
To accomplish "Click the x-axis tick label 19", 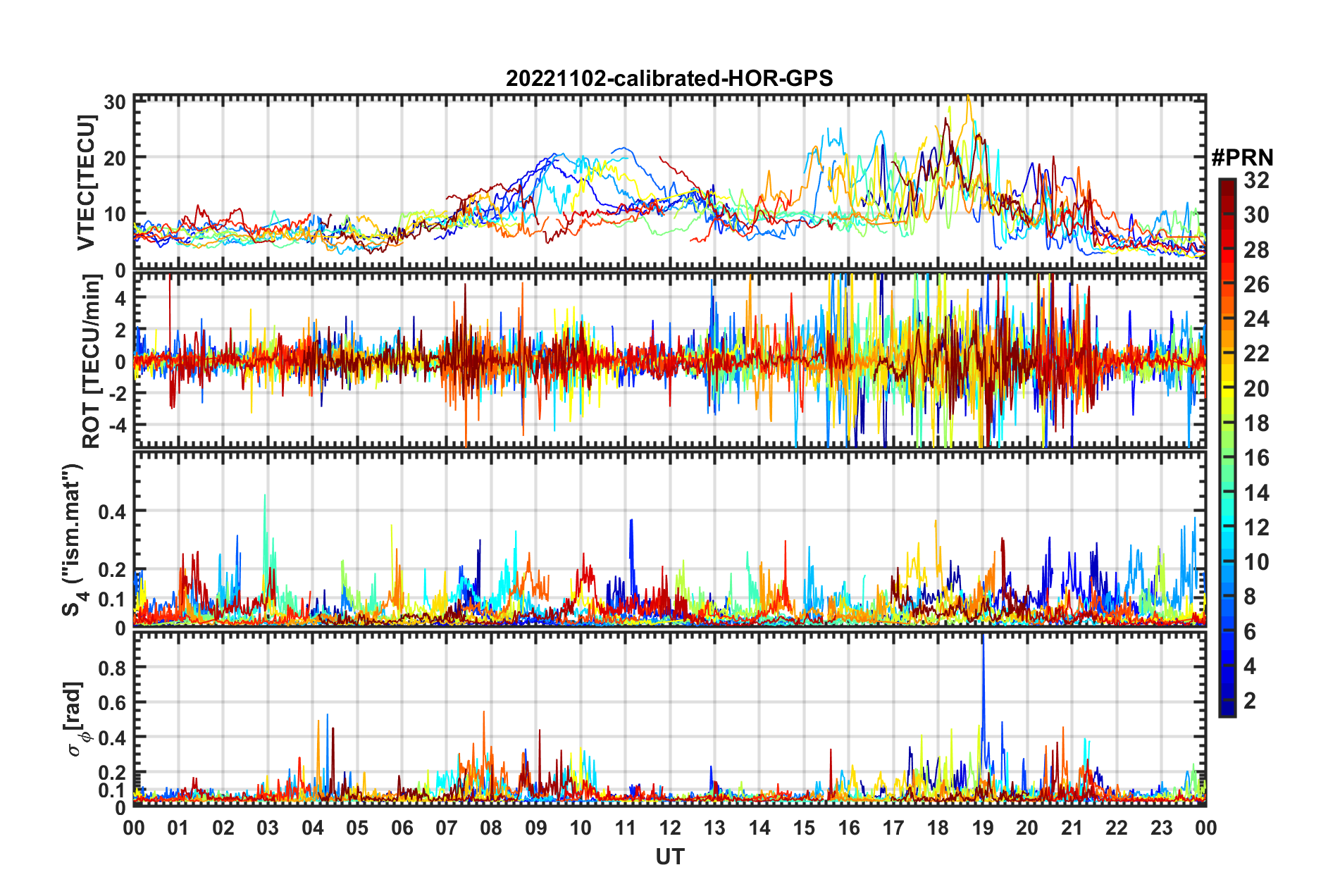I will pyautogui.click(x=982, y=828).
